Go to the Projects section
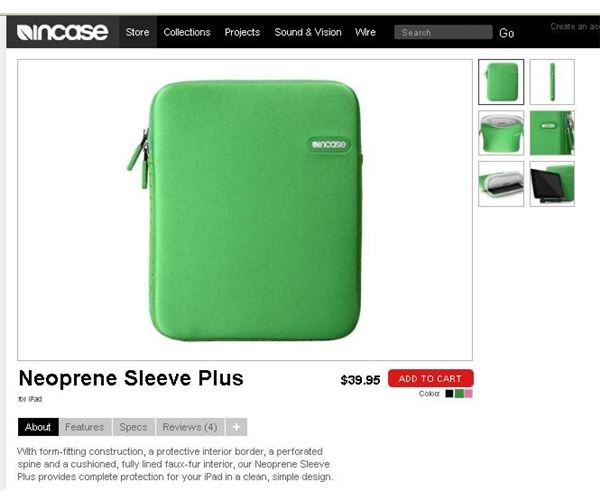600x496 pixels. tap(242, 32)
